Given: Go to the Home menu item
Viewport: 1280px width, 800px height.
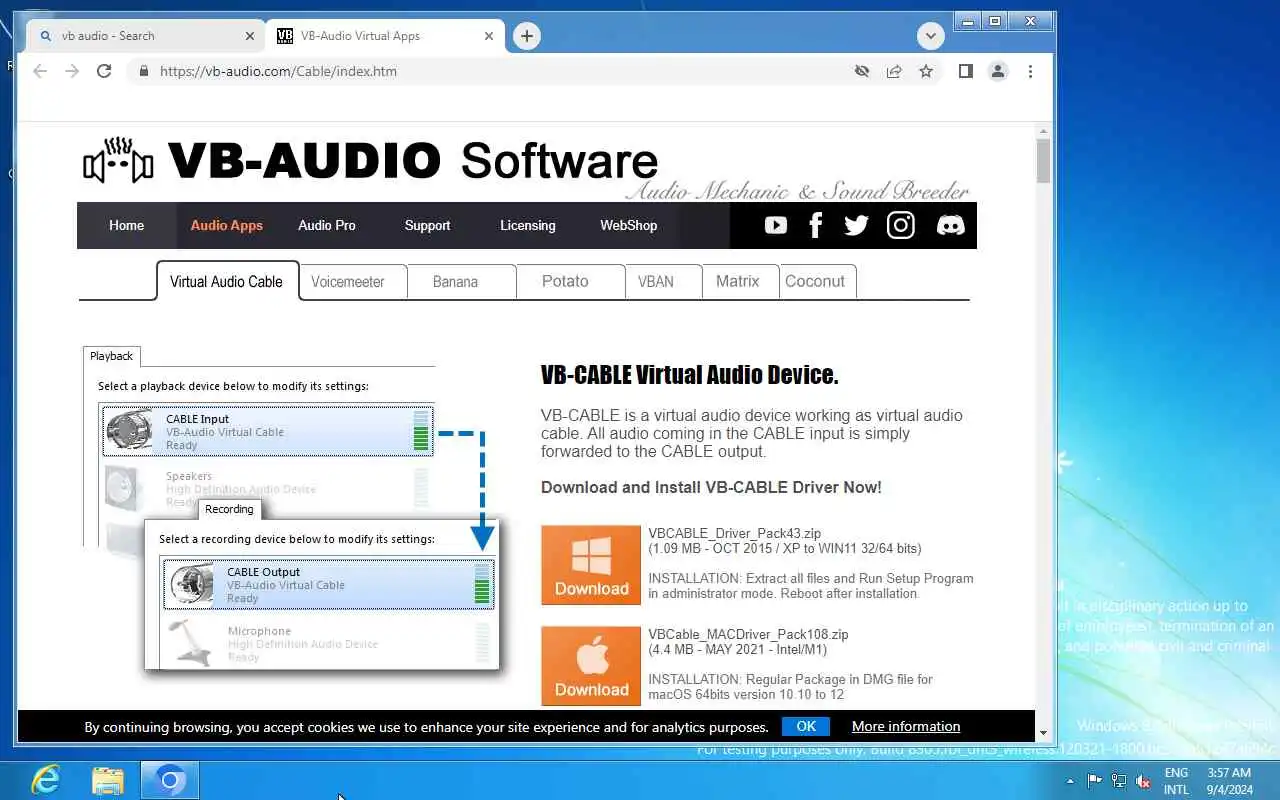Looking at the screenshot, I should click(x=126, y=225).
